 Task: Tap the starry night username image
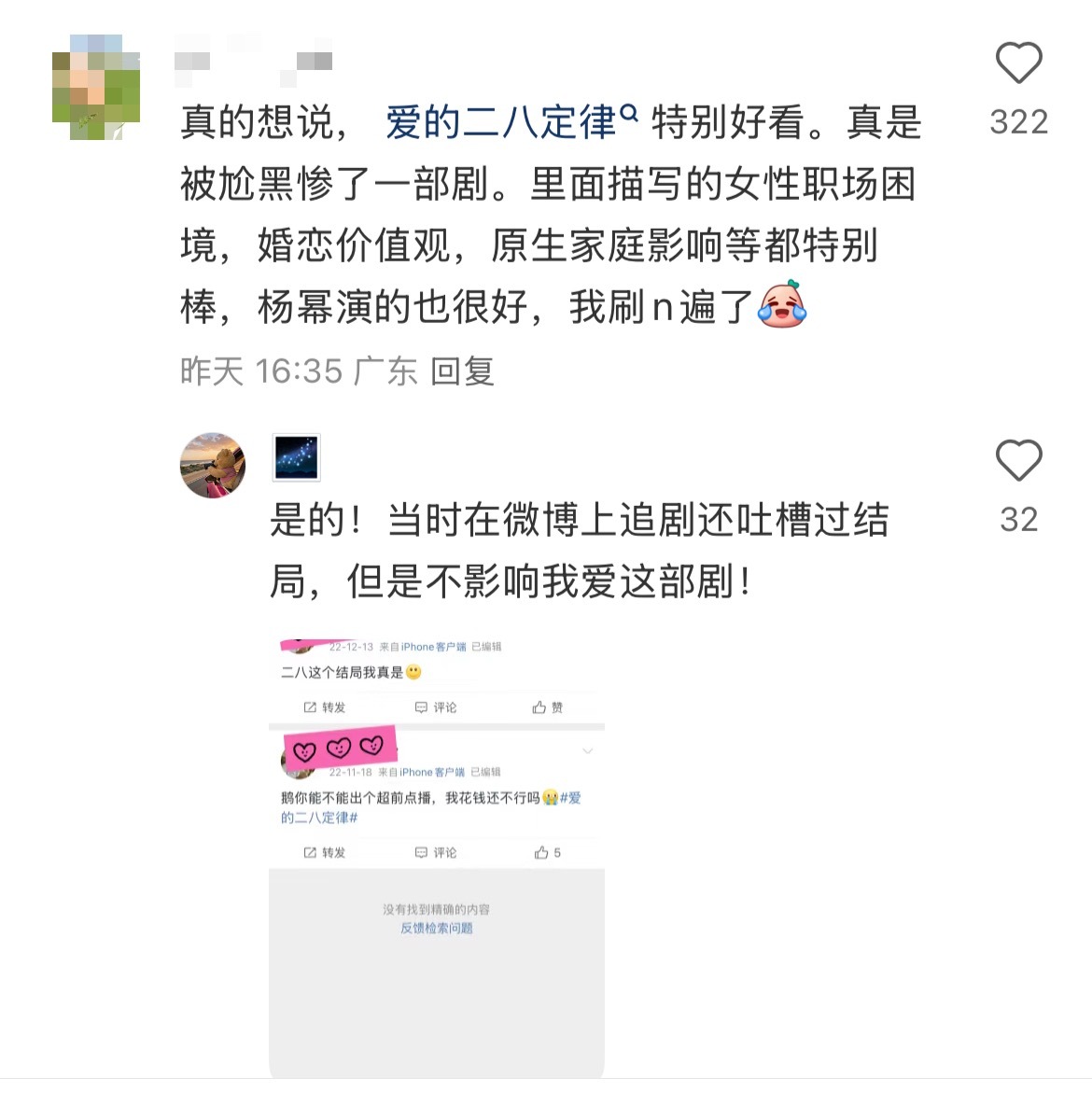click(296, 457)
